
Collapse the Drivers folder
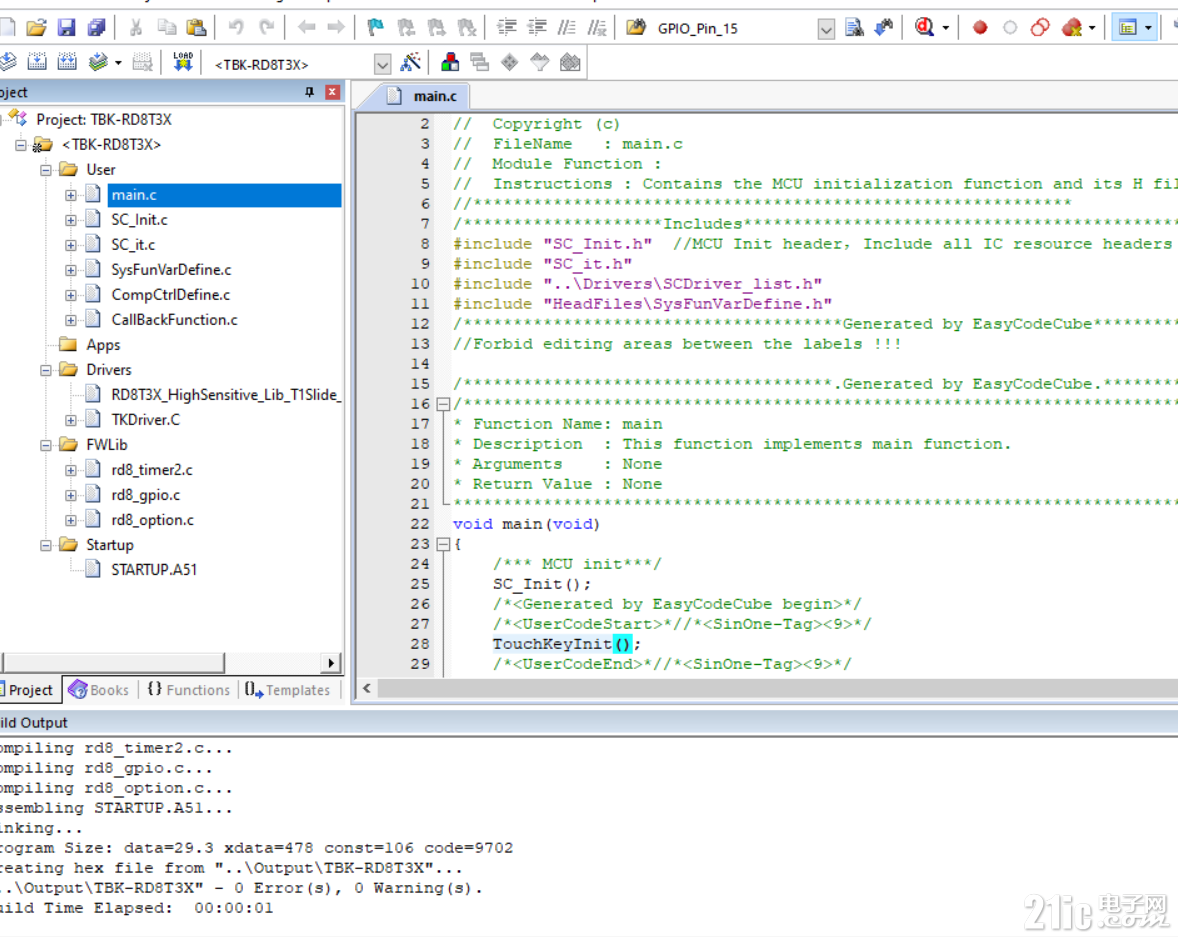coord(46,370)
